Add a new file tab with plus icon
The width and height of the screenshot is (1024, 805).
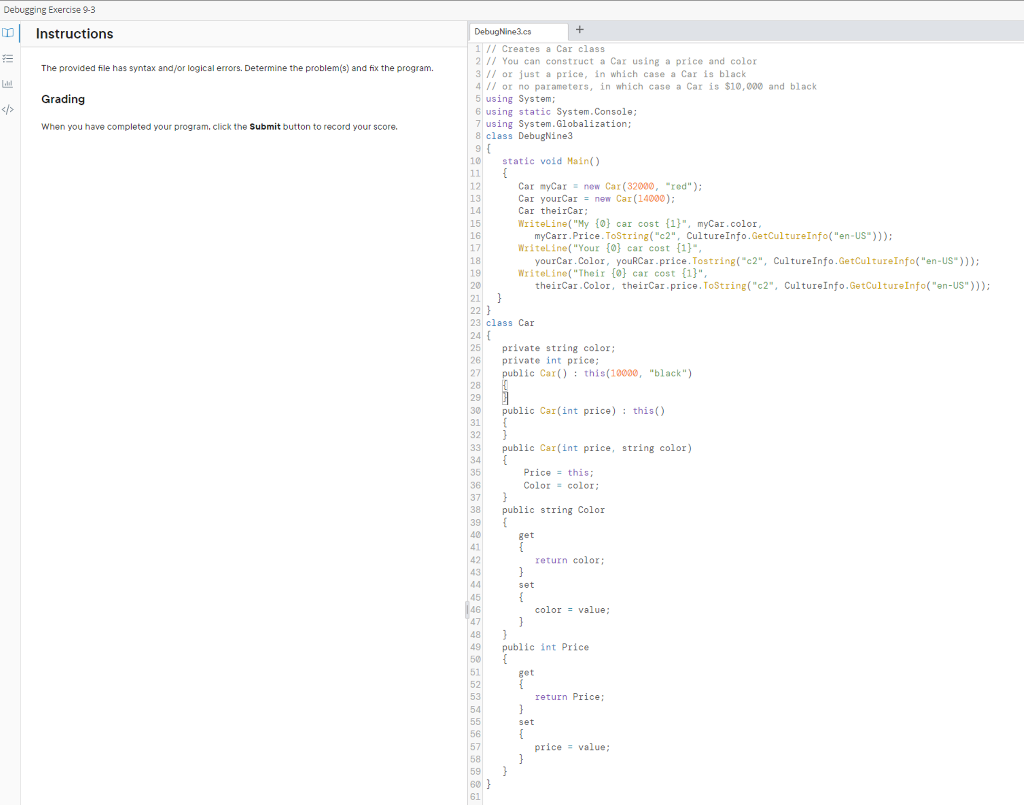point(579,30)
